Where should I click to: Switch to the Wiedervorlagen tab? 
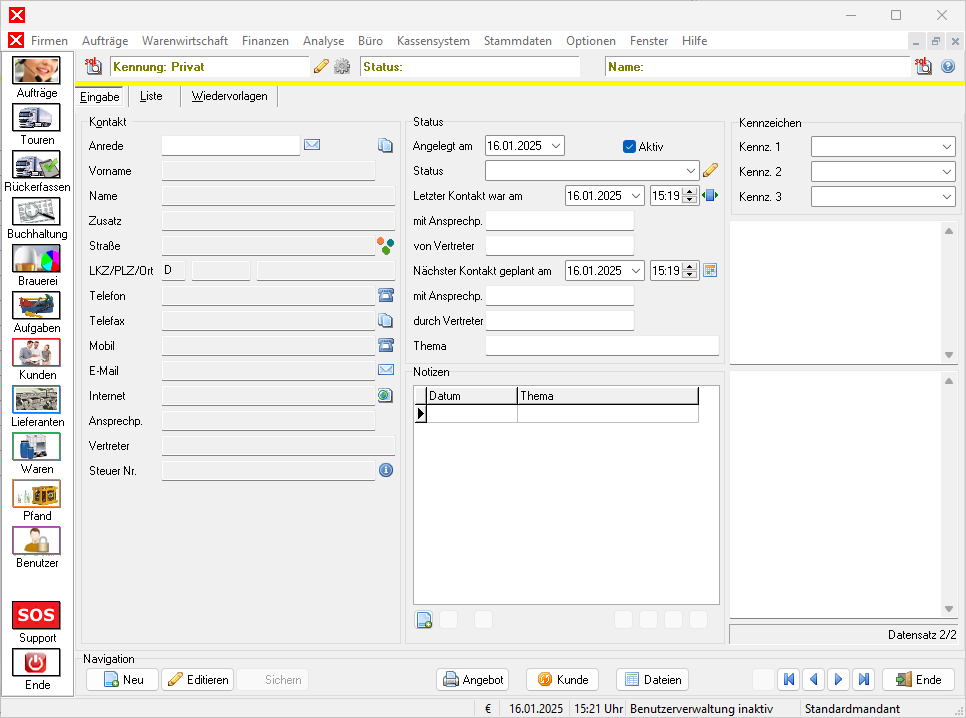tap(229, 97)
